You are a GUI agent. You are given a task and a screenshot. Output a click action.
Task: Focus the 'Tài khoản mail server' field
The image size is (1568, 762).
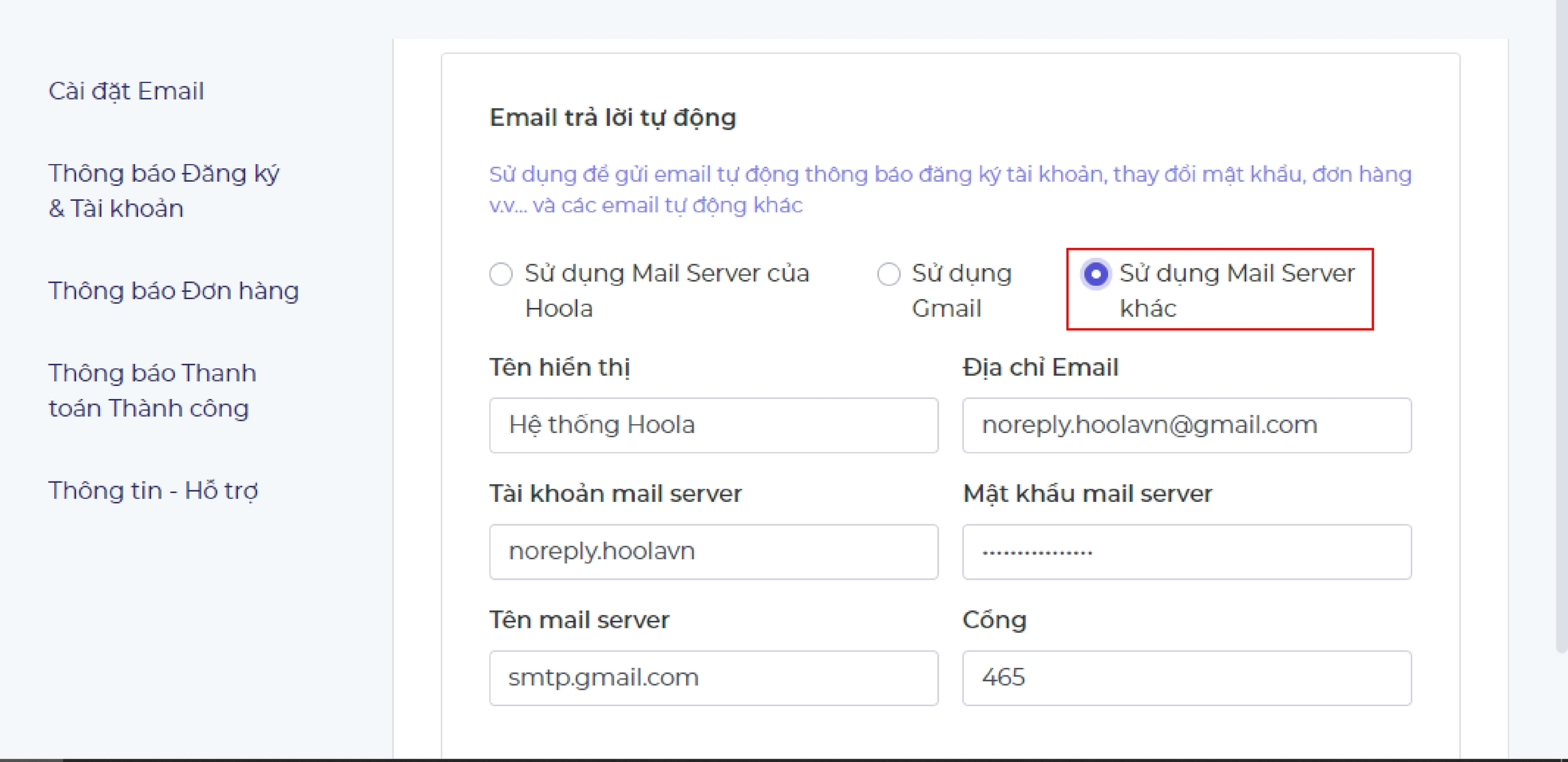point(713,552)
